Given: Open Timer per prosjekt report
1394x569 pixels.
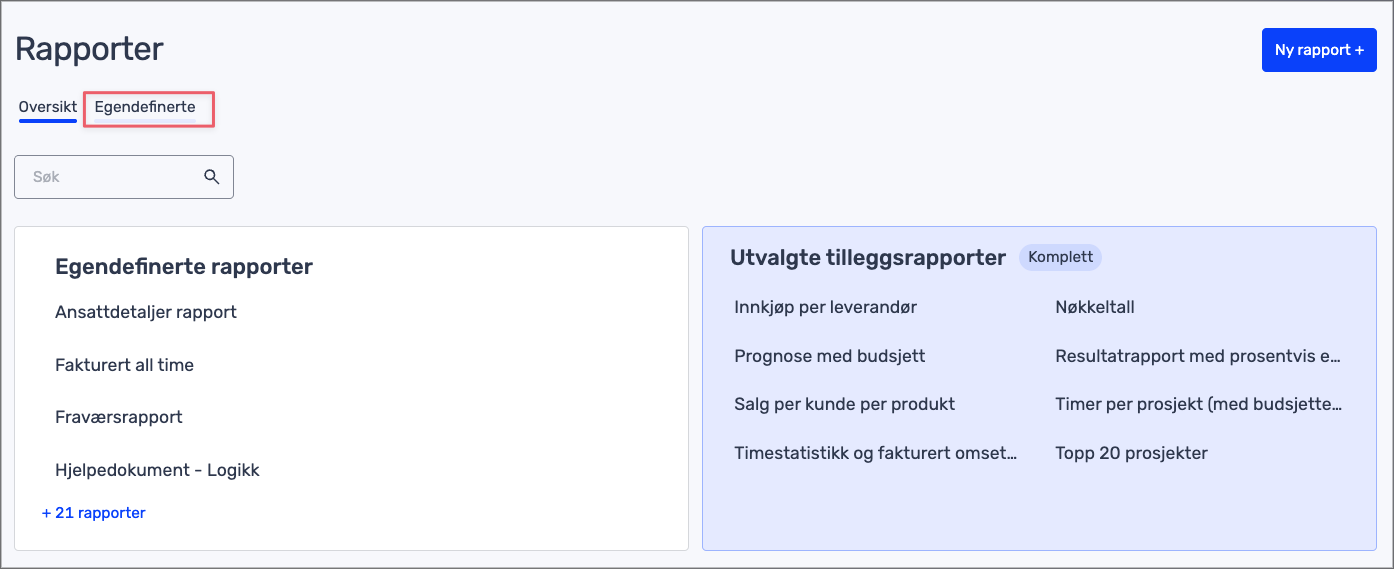Looking at the screenshot, I should (x=1198, y=404).
